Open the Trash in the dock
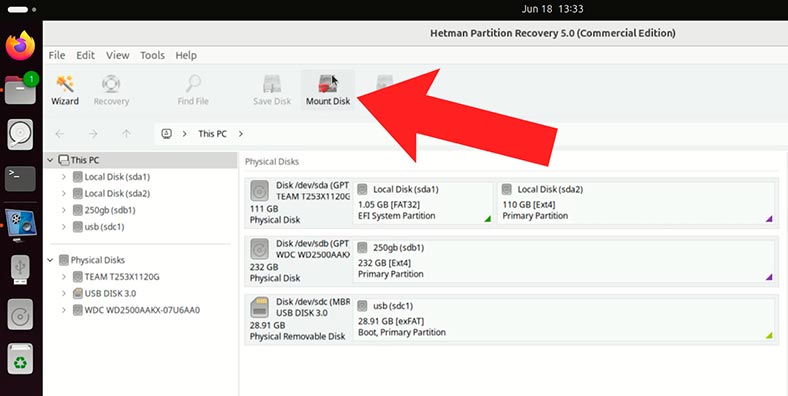Screen dimensions: 788x396 click(20, 359)
